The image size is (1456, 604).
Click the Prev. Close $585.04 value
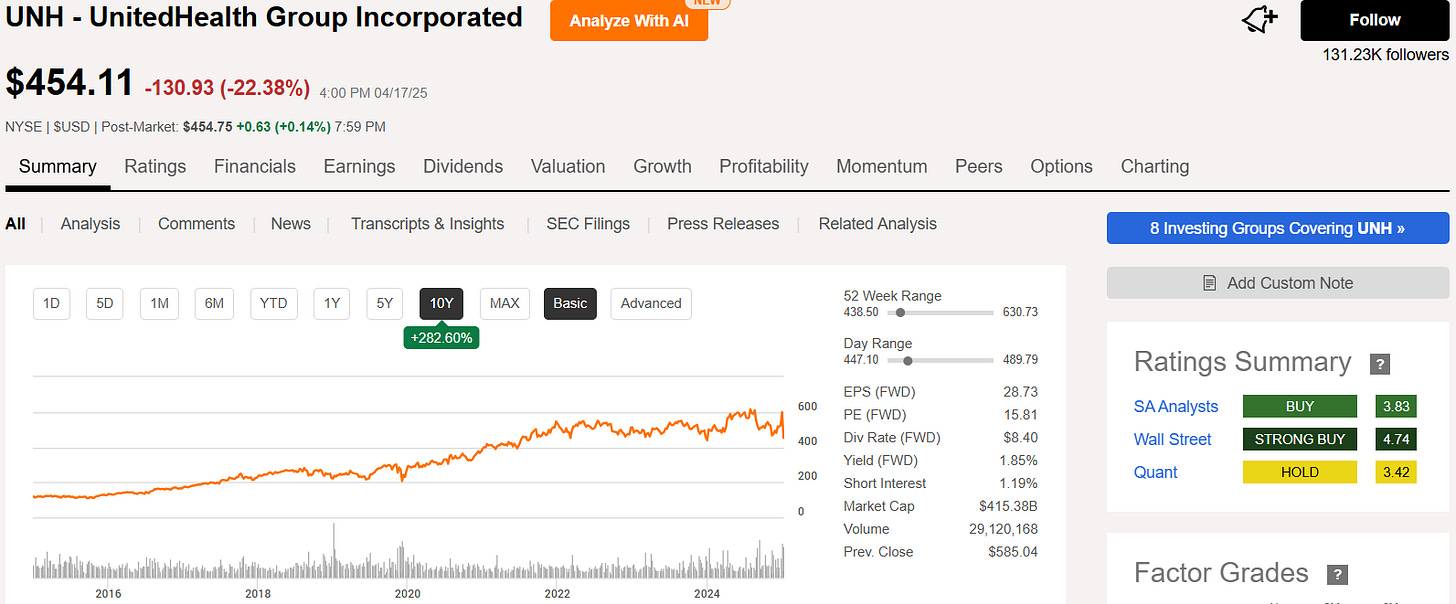pyautogui.click(x=1012, y=552)
